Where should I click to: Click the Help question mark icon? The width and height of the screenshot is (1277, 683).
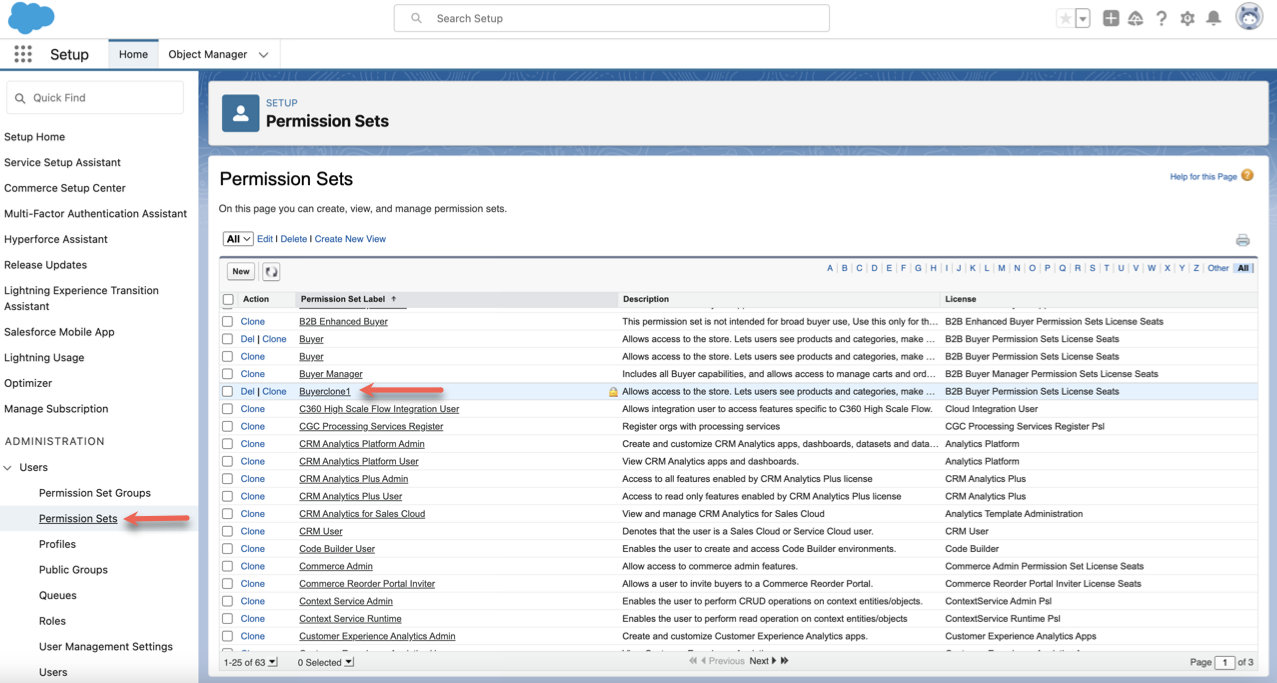(1161, 18)
